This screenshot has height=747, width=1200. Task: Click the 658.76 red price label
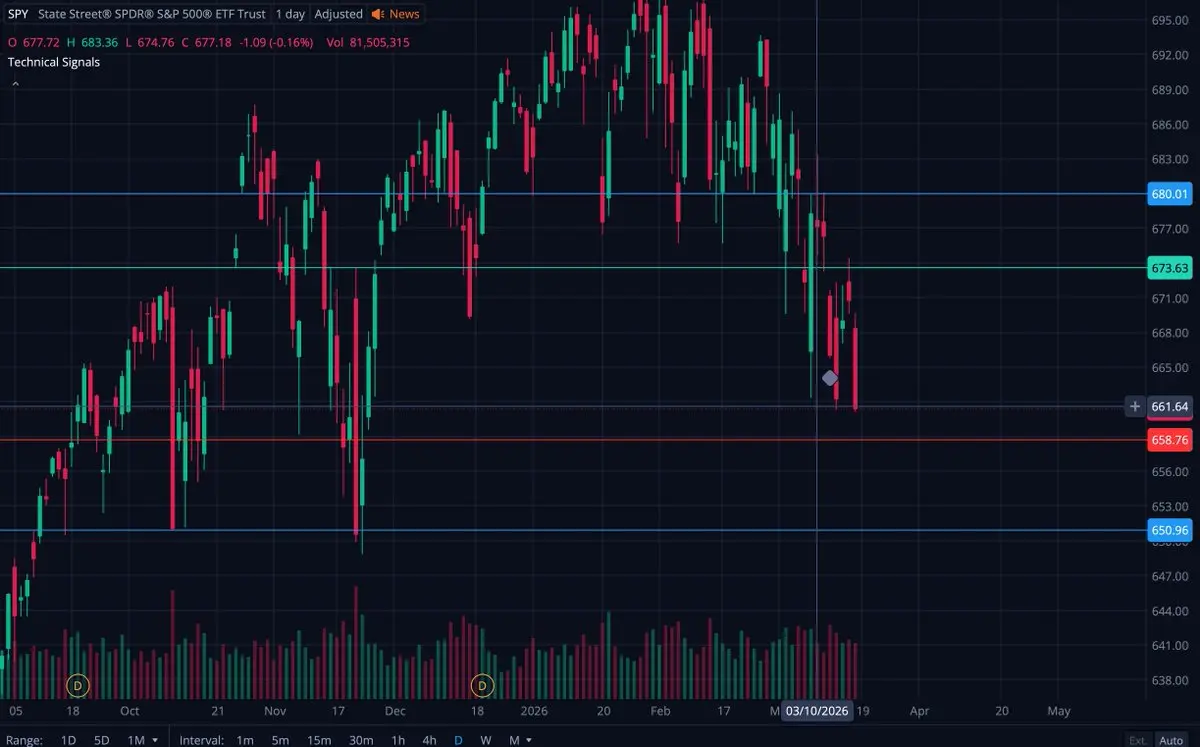click(x=1170, y=440)
